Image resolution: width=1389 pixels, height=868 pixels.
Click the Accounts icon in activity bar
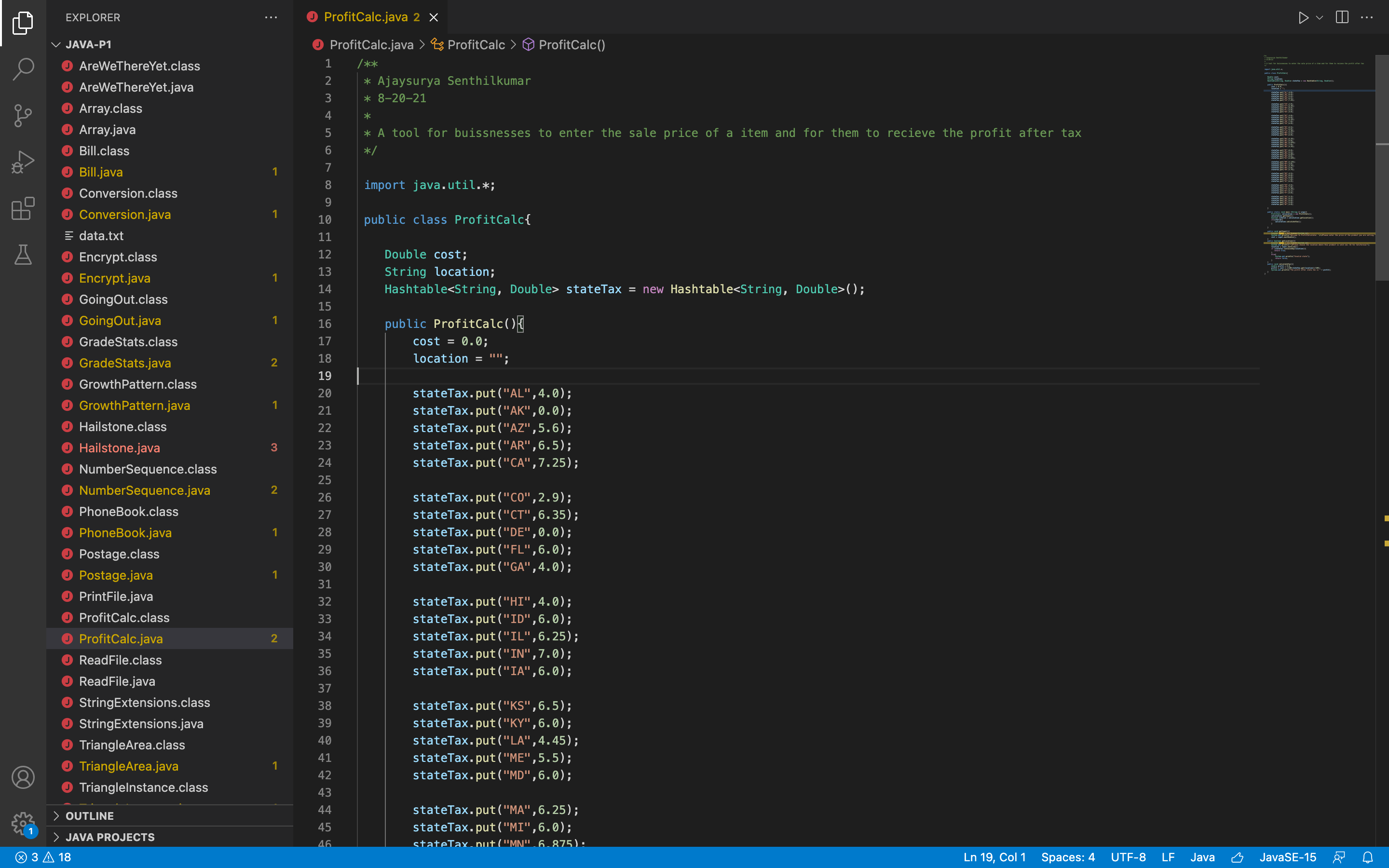[23, 777]
